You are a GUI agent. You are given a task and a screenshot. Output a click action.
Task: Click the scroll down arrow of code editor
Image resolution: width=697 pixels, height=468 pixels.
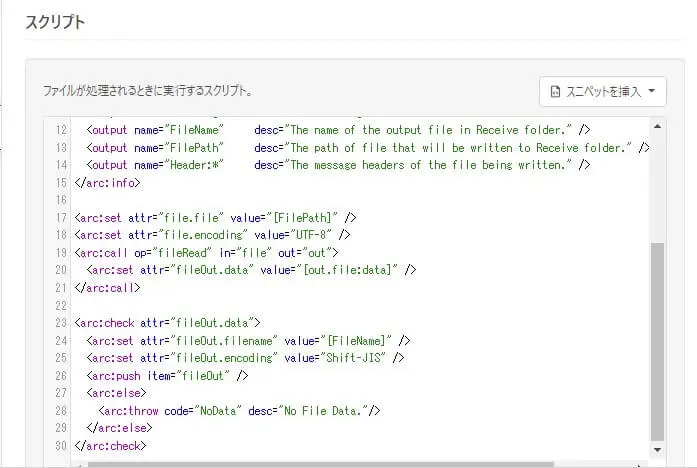[x=657, y=450]
